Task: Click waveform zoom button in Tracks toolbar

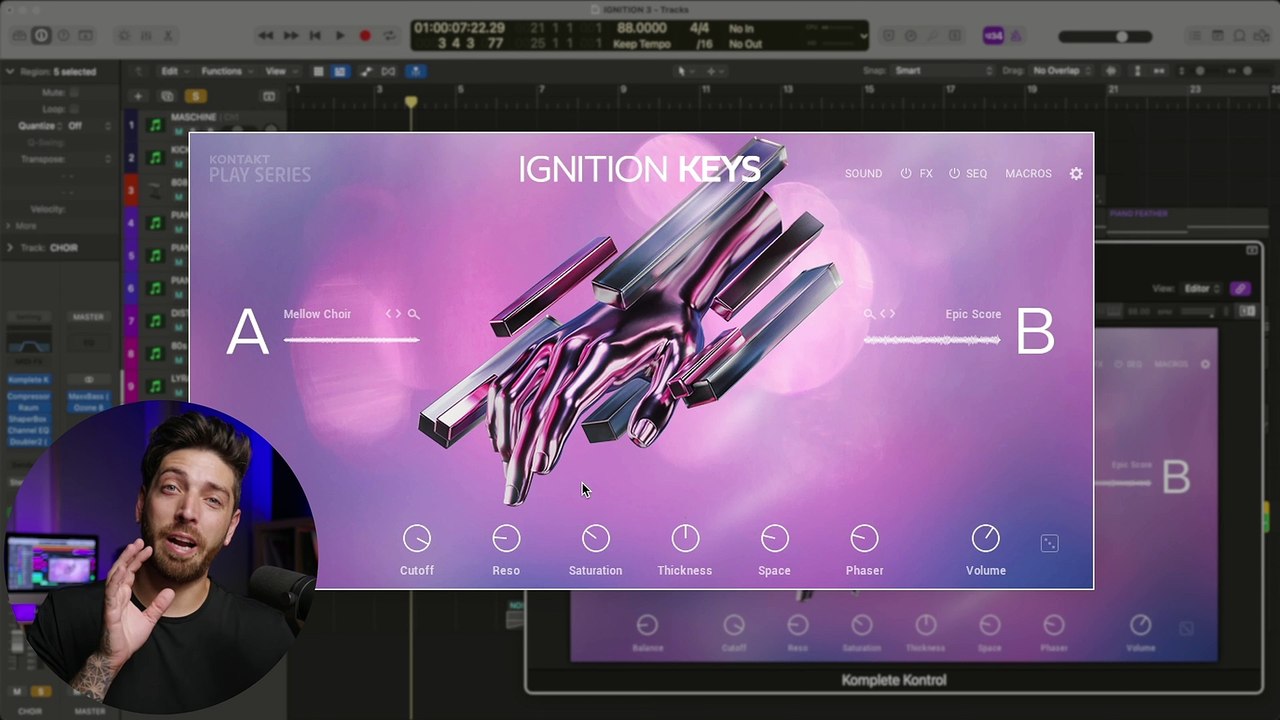Action: tap(1111, 71)
